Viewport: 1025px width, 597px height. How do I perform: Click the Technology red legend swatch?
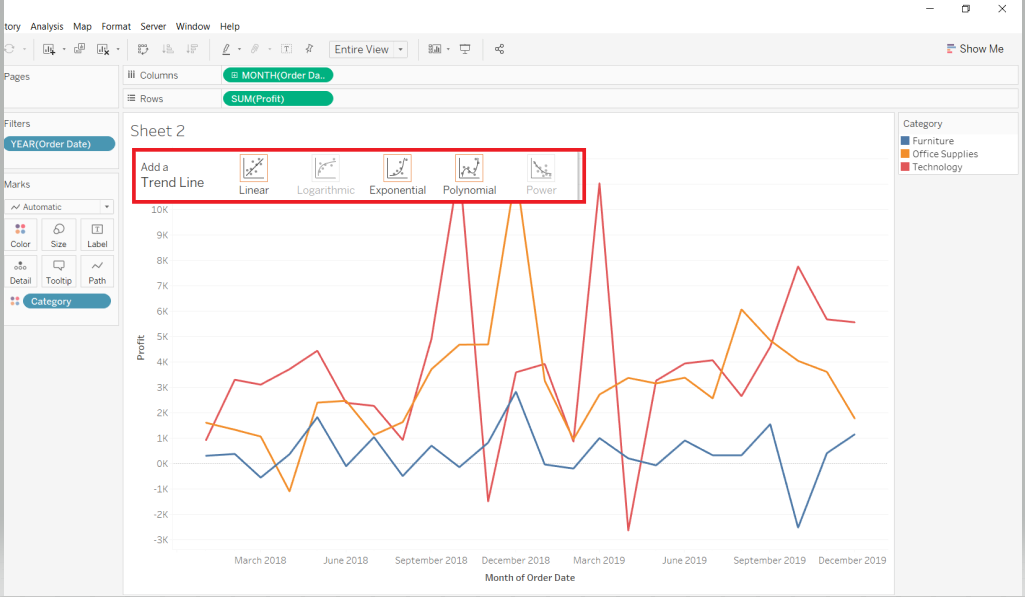(905, 167)
